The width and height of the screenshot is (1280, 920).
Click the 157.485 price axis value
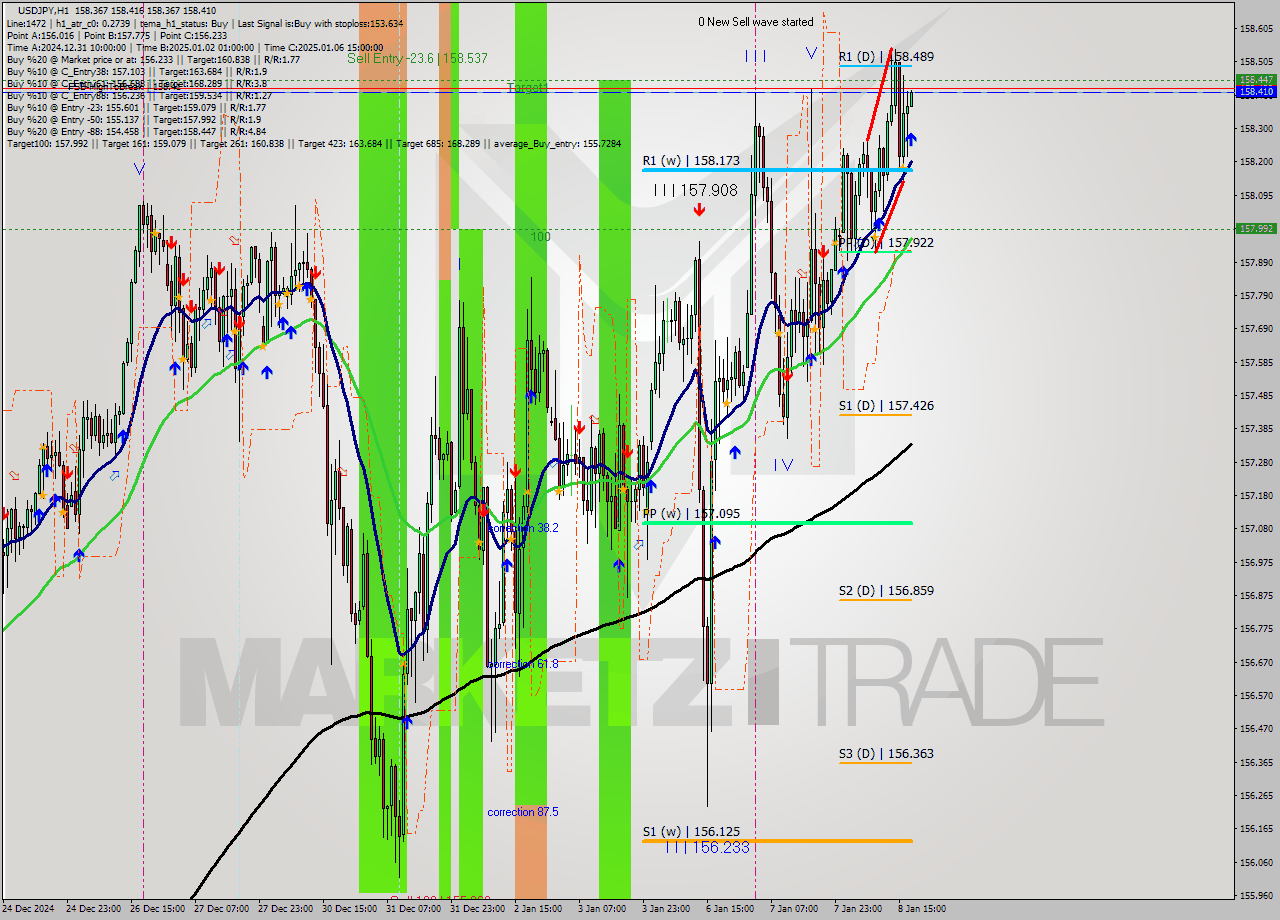click(x=1256, y=395)
